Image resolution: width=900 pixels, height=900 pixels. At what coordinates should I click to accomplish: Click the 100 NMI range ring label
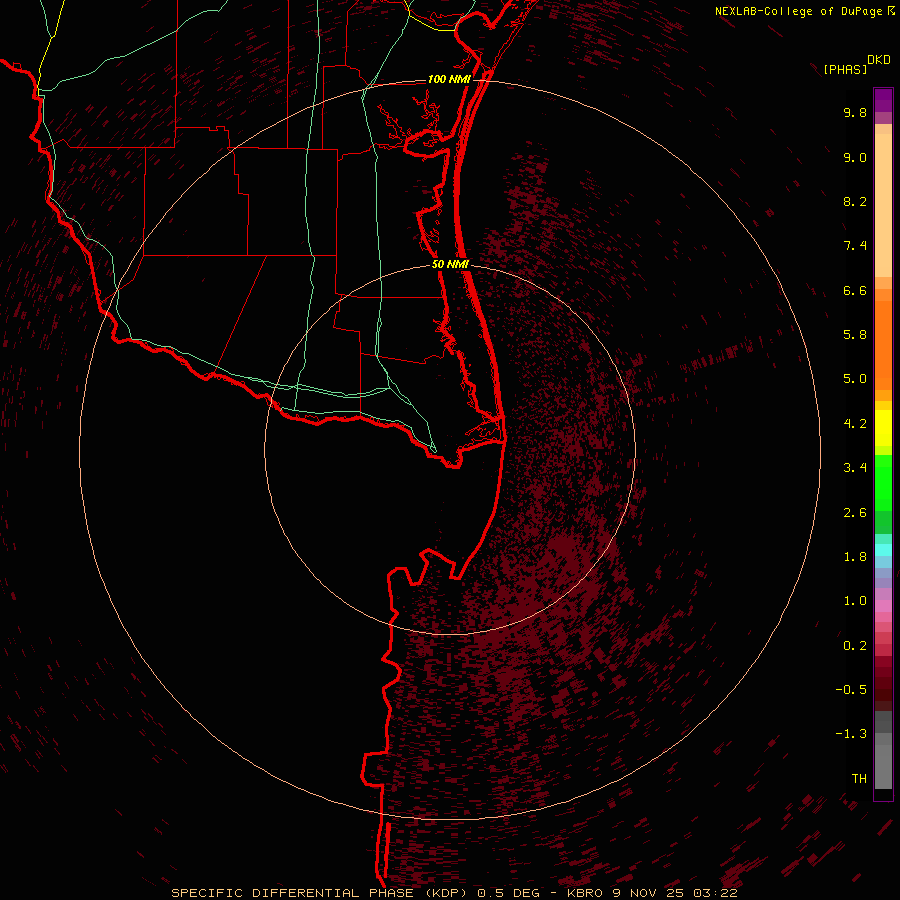[x=449, y=79]
